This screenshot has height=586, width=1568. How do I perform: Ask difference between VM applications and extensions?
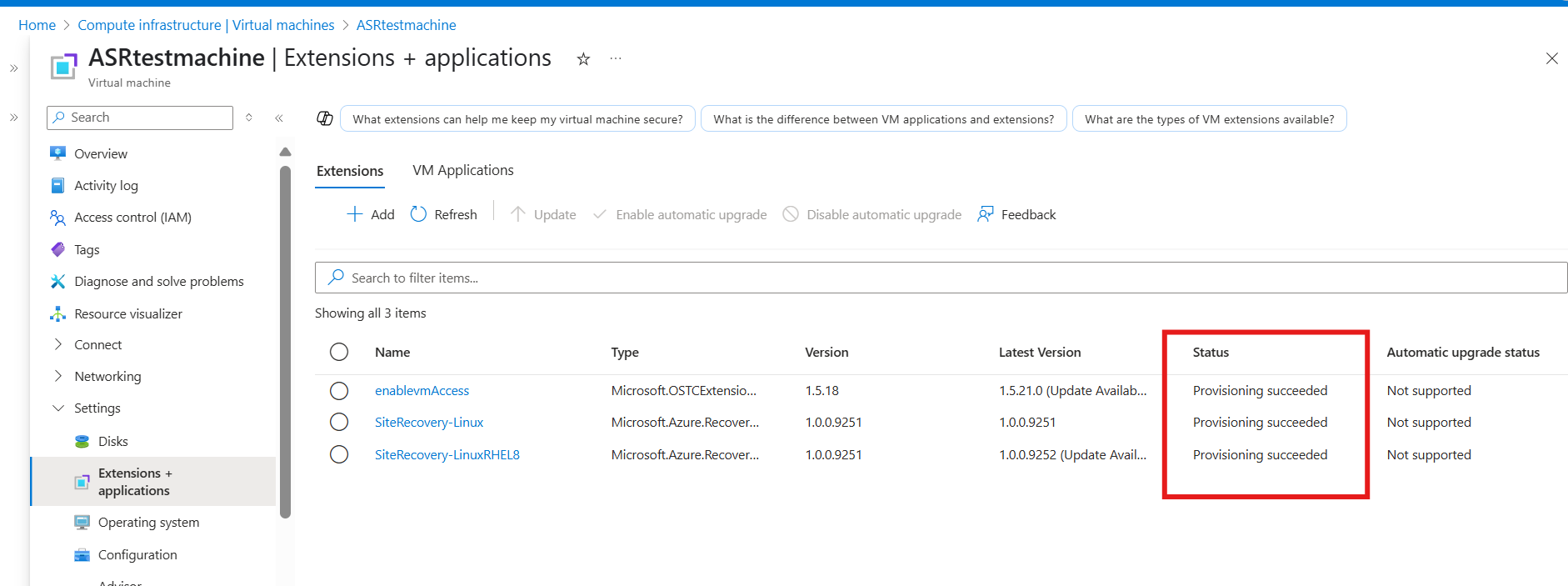[883, 119]
